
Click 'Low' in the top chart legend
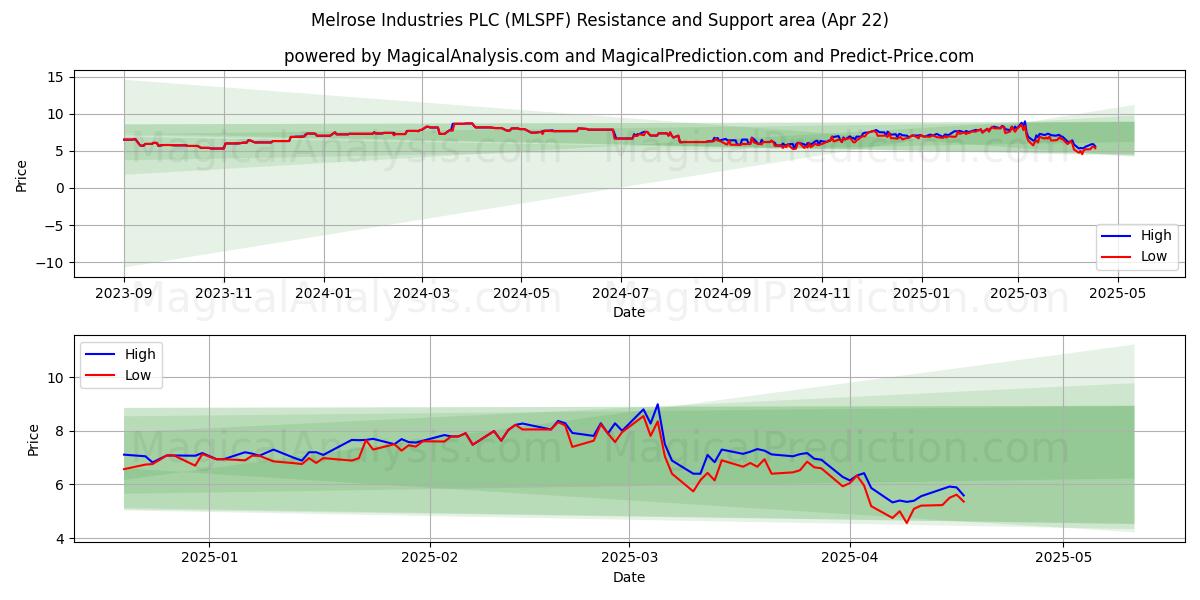coord(1155,256)
